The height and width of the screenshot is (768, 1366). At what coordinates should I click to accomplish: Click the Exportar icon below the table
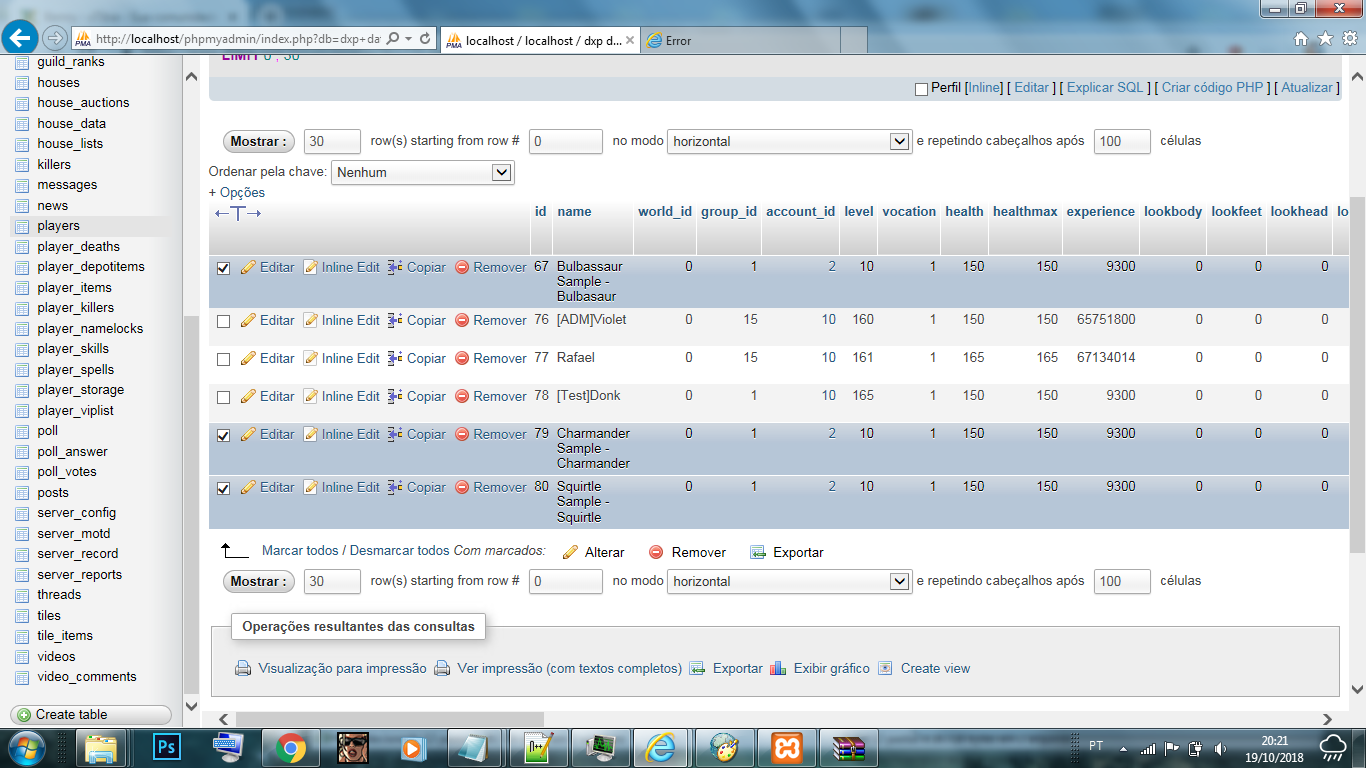758,552
